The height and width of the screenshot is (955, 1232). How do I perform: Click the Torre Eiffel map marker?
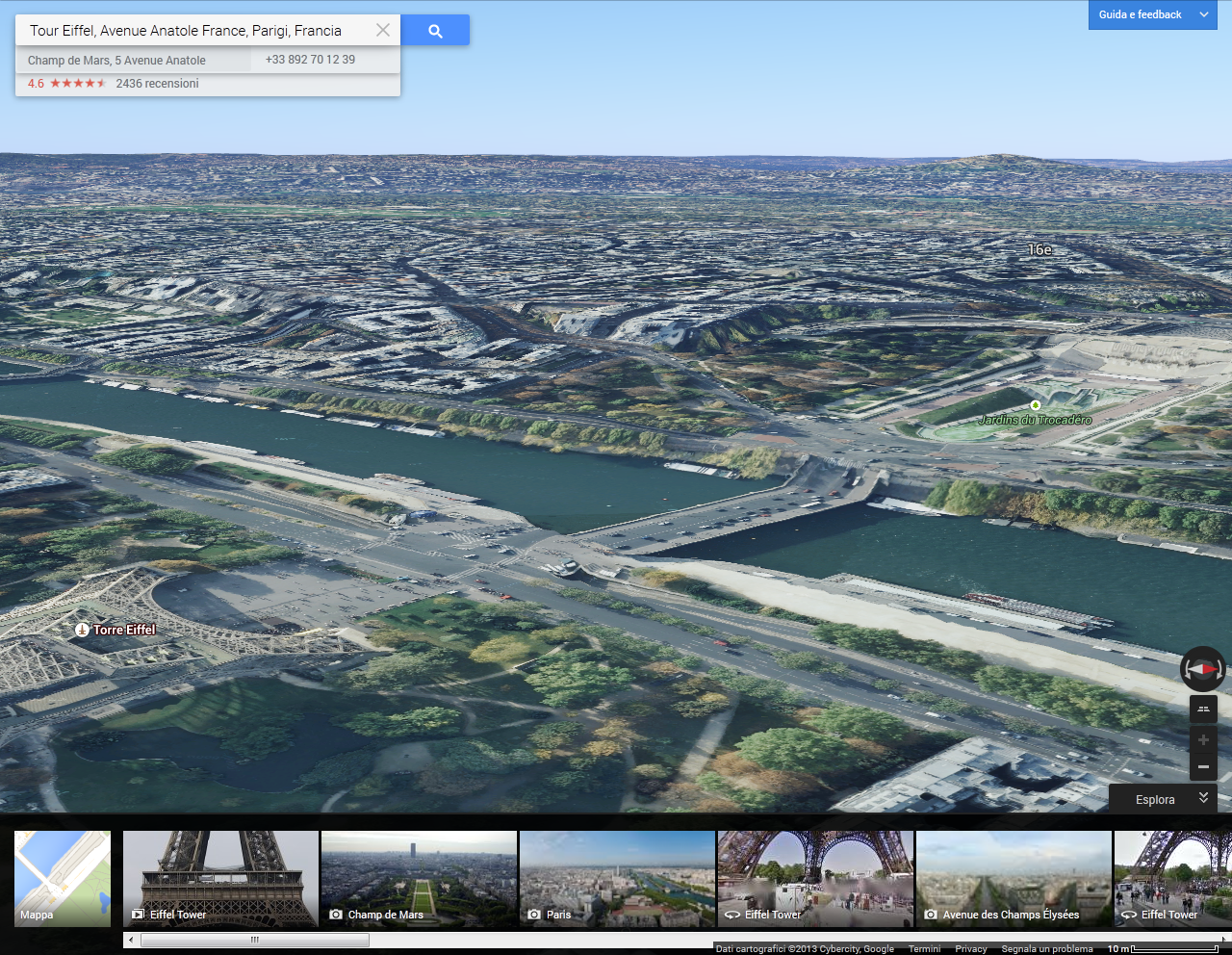(83, 630)
